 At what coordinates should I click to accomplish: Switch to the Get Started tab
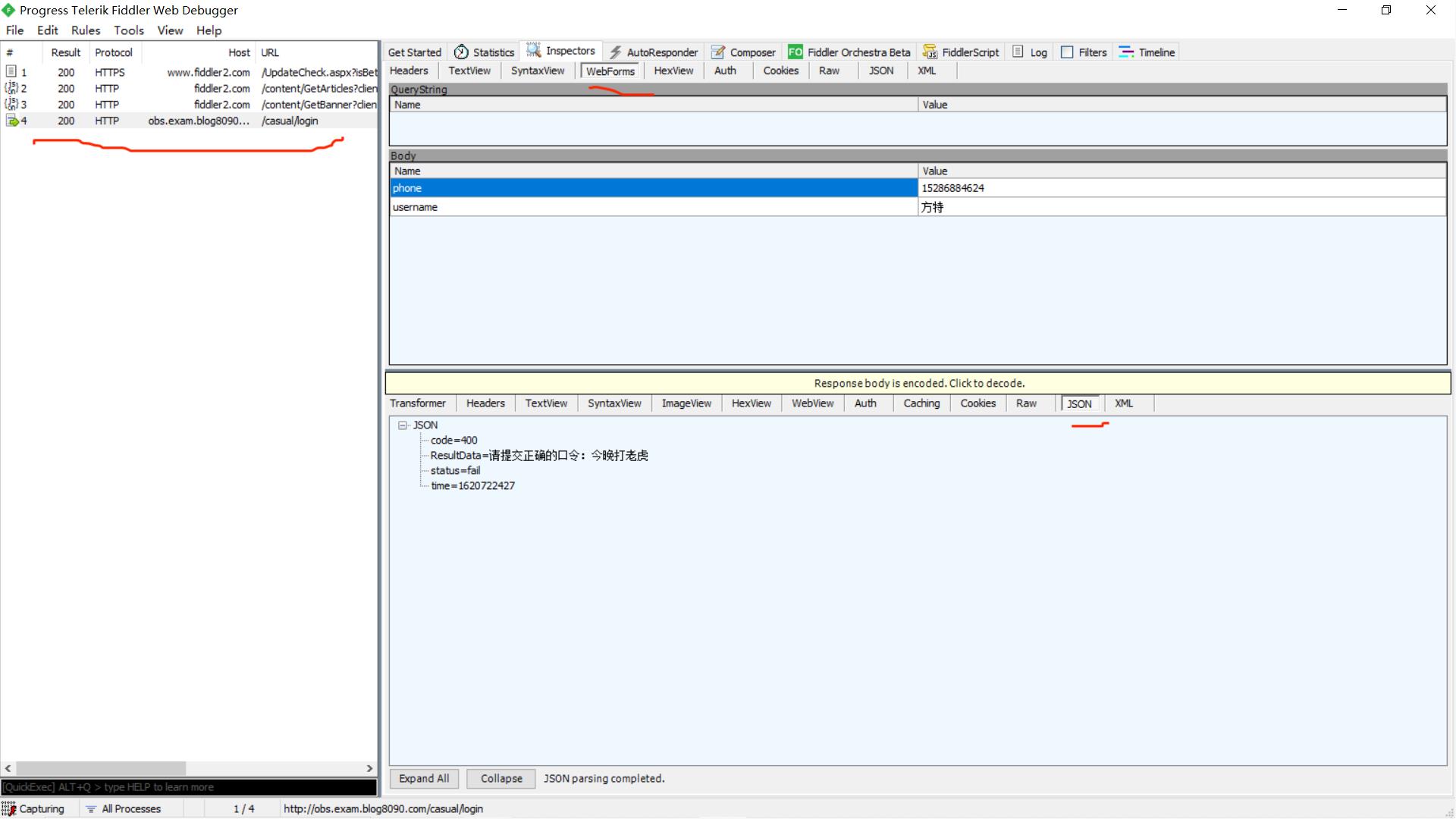point(414,52)
